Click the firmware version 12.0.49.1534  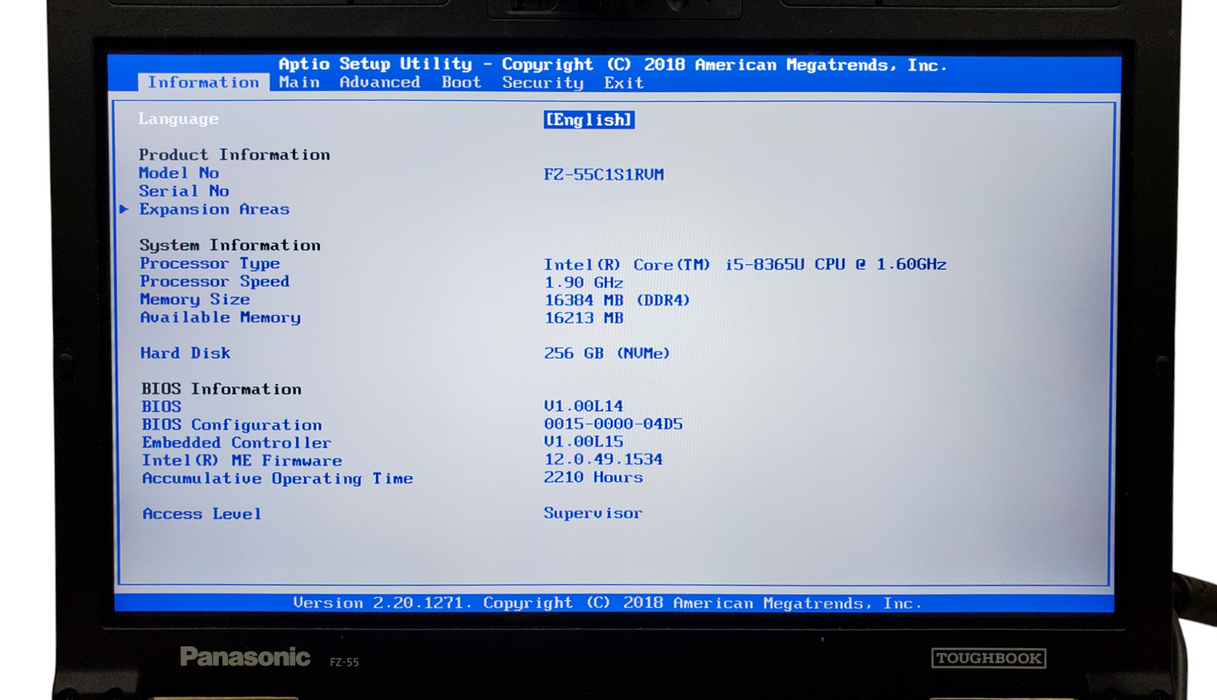[x=603, y=459]
